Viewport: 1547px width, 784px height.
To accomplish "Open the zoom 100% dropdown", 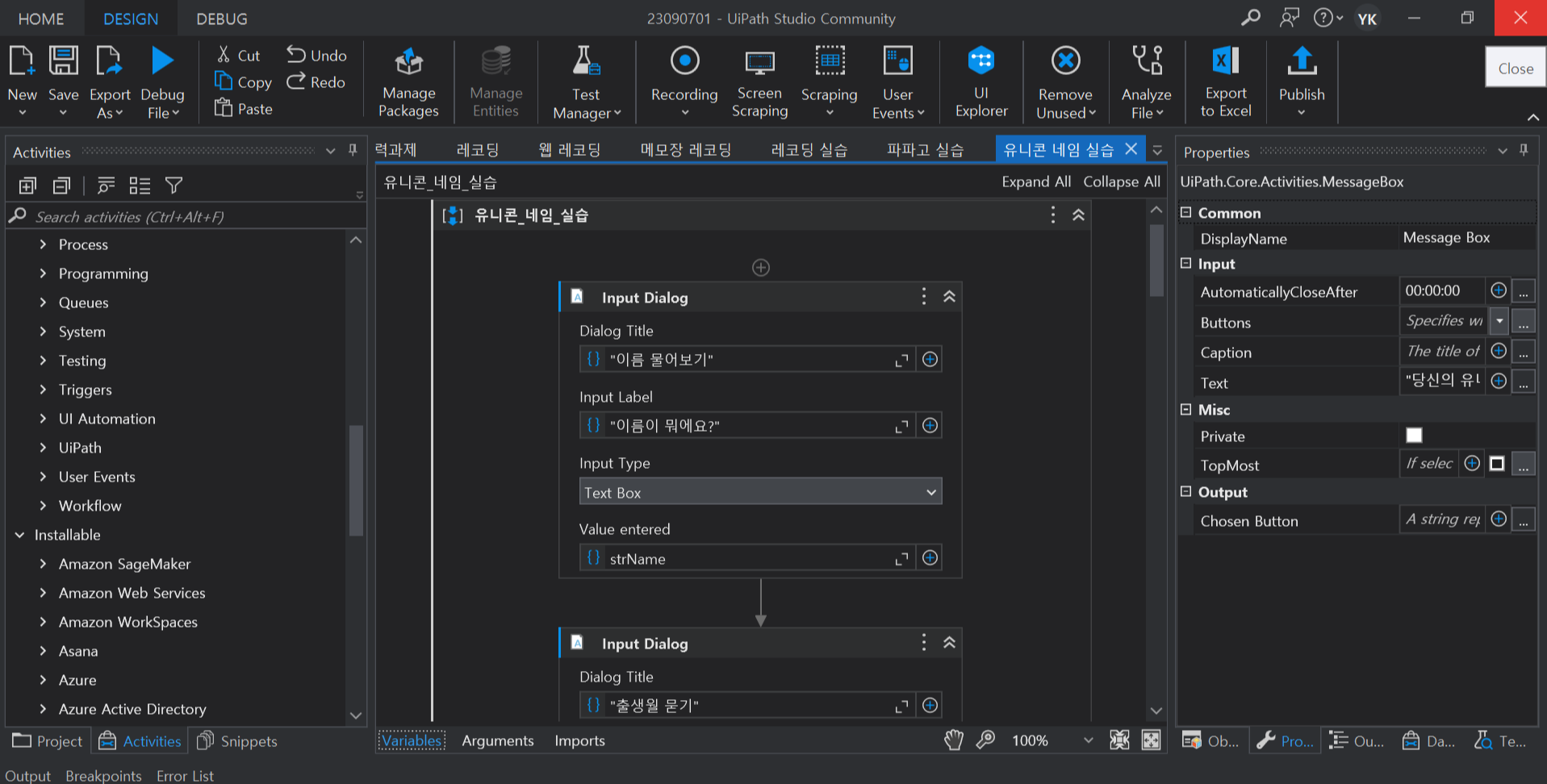I will [1088, 740].
